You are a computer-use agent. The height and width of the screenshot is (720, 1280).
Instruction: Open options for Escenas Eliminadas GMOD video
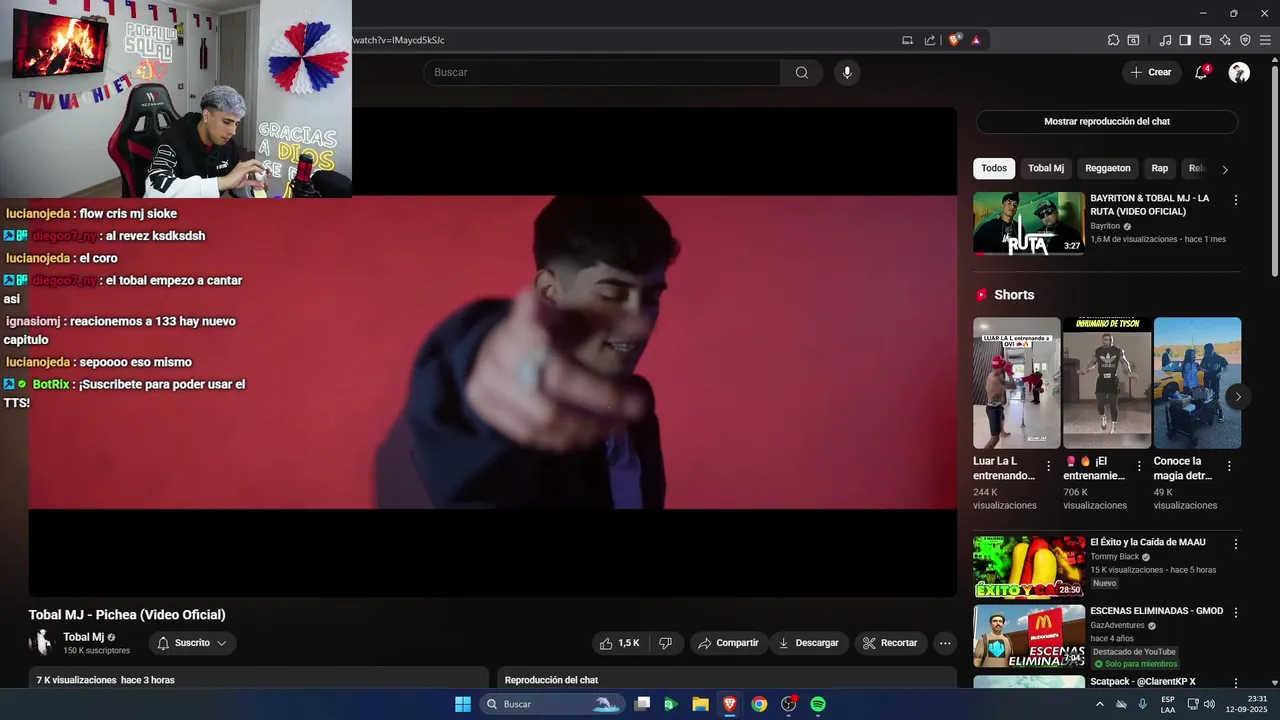1236,612
